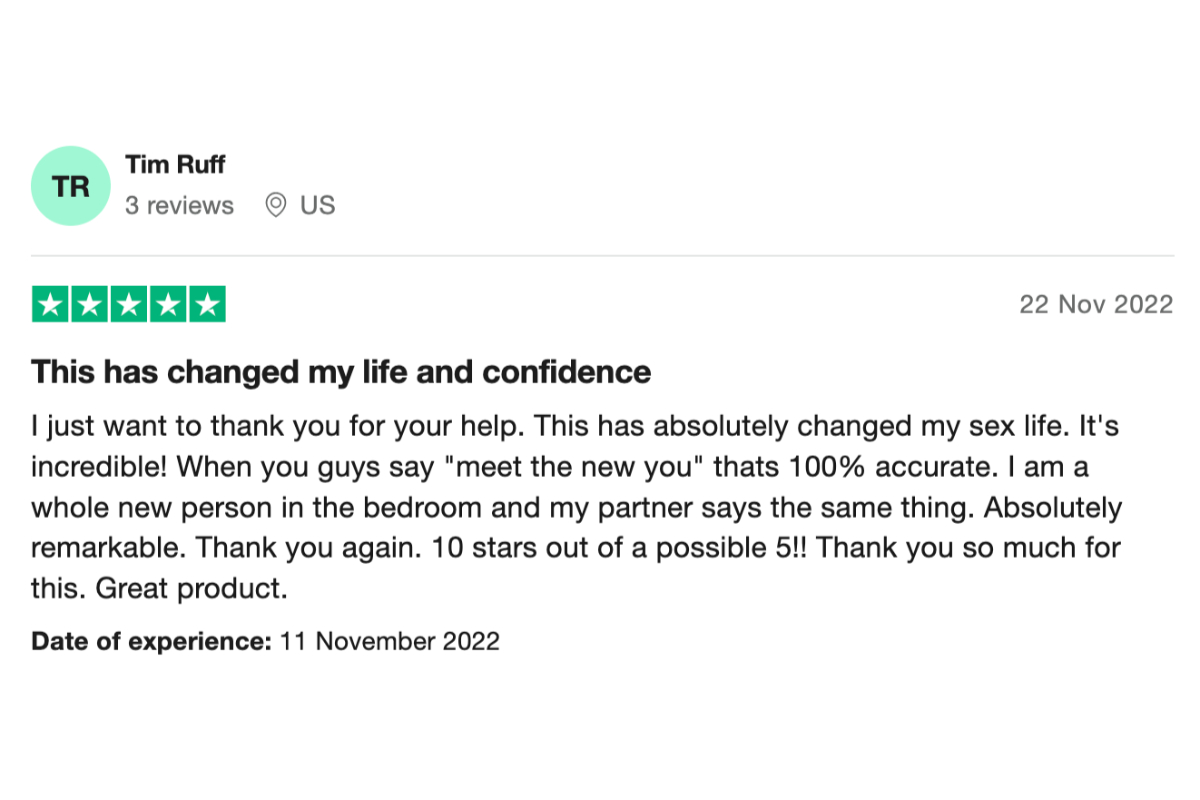Image resolution: width=1200 pixels, height=800 pixels.
Task: Click the words "Great product." in the review
Action: tap(191, 589)
